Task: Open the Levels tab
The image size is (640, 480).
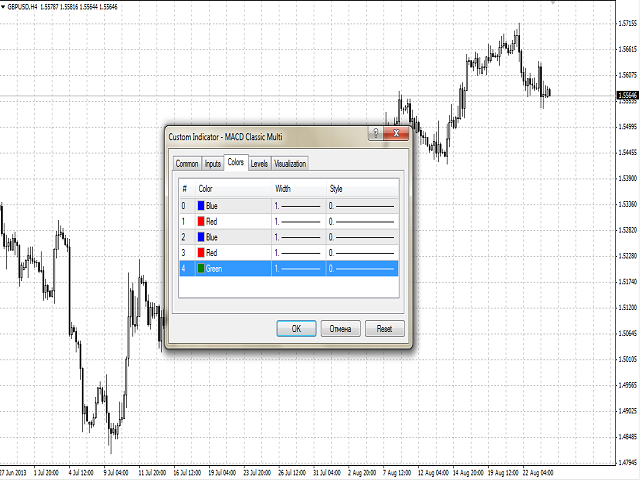Action: pyautogui.click(x=259, y=164)
